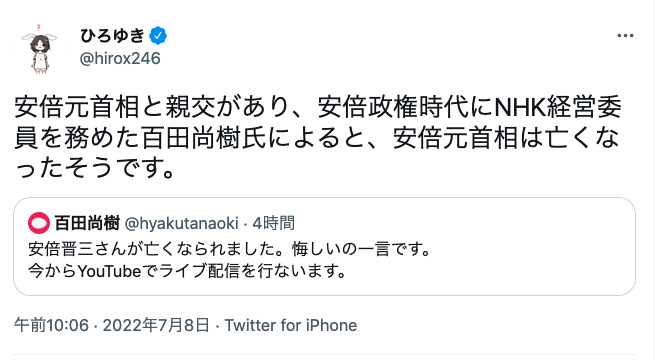This screenshot has width=655, height=360.
Task: Select the 2022年7月8日 date text
Action: [x=156, y=325]
